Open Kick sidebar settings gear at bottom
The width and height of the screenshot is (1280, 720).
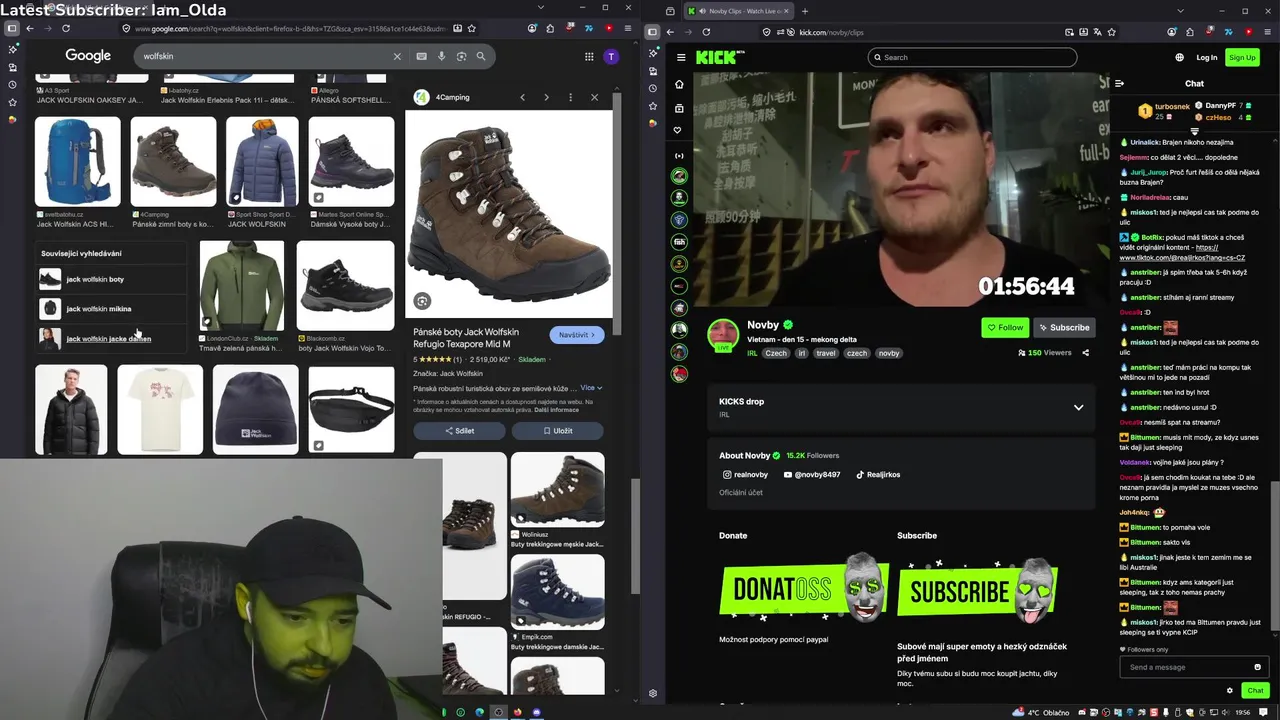point(653,693)
